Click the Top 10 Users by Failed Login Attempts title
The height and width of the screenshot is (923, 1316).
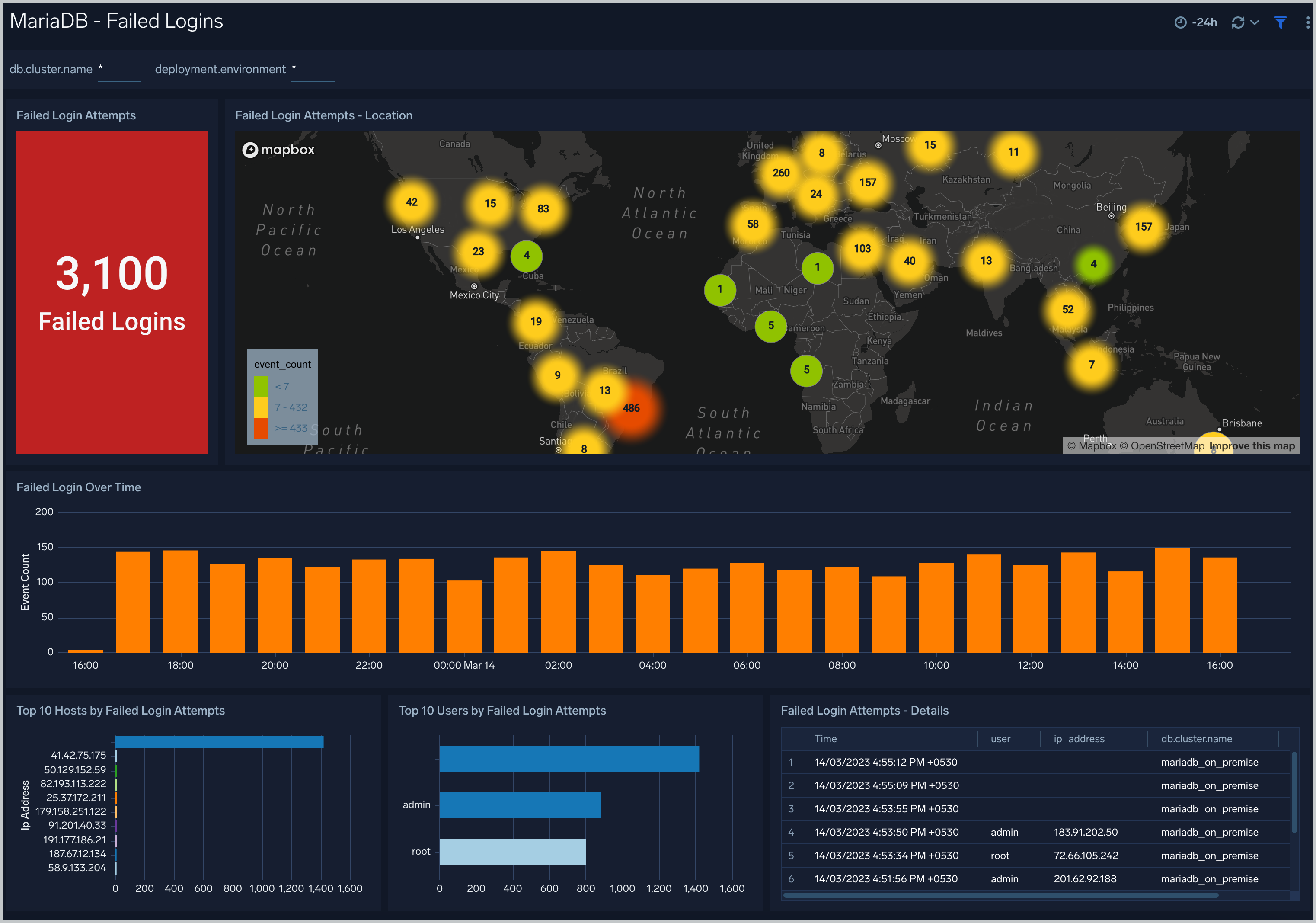coord(502,710)
